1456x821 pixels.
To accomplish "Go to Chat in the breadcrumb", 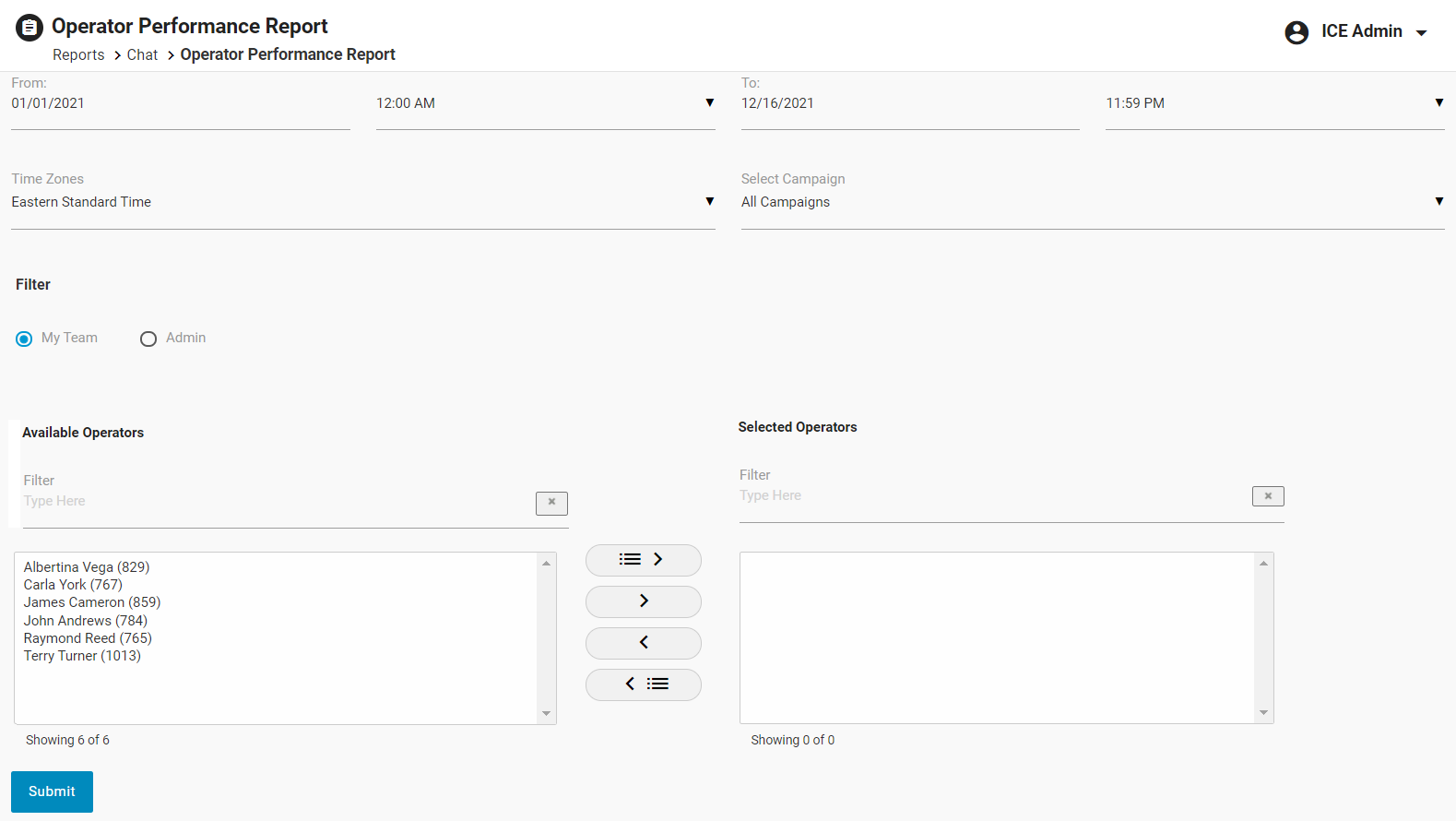I will (142, 55).
